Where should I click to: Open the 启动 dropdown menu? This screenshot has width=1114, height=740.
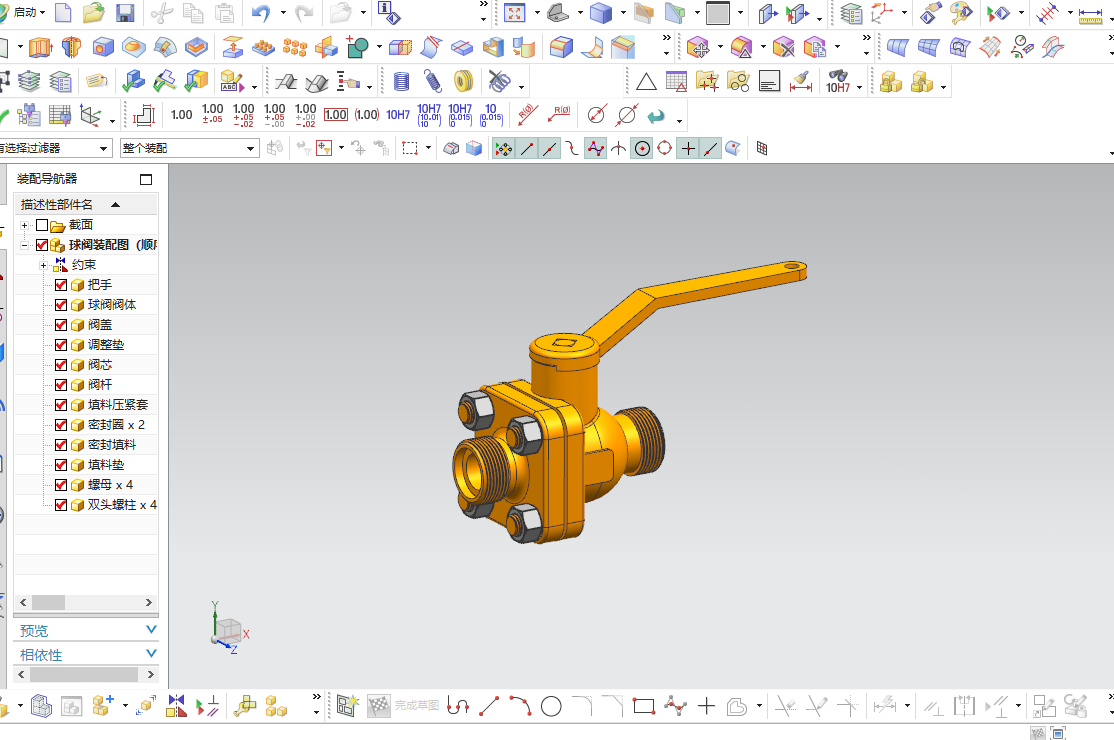click(29, 12)
